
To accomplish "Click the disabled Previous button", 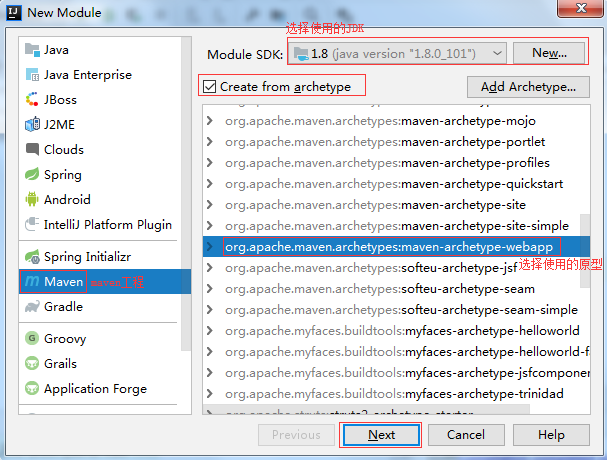I will pos(296,435).
